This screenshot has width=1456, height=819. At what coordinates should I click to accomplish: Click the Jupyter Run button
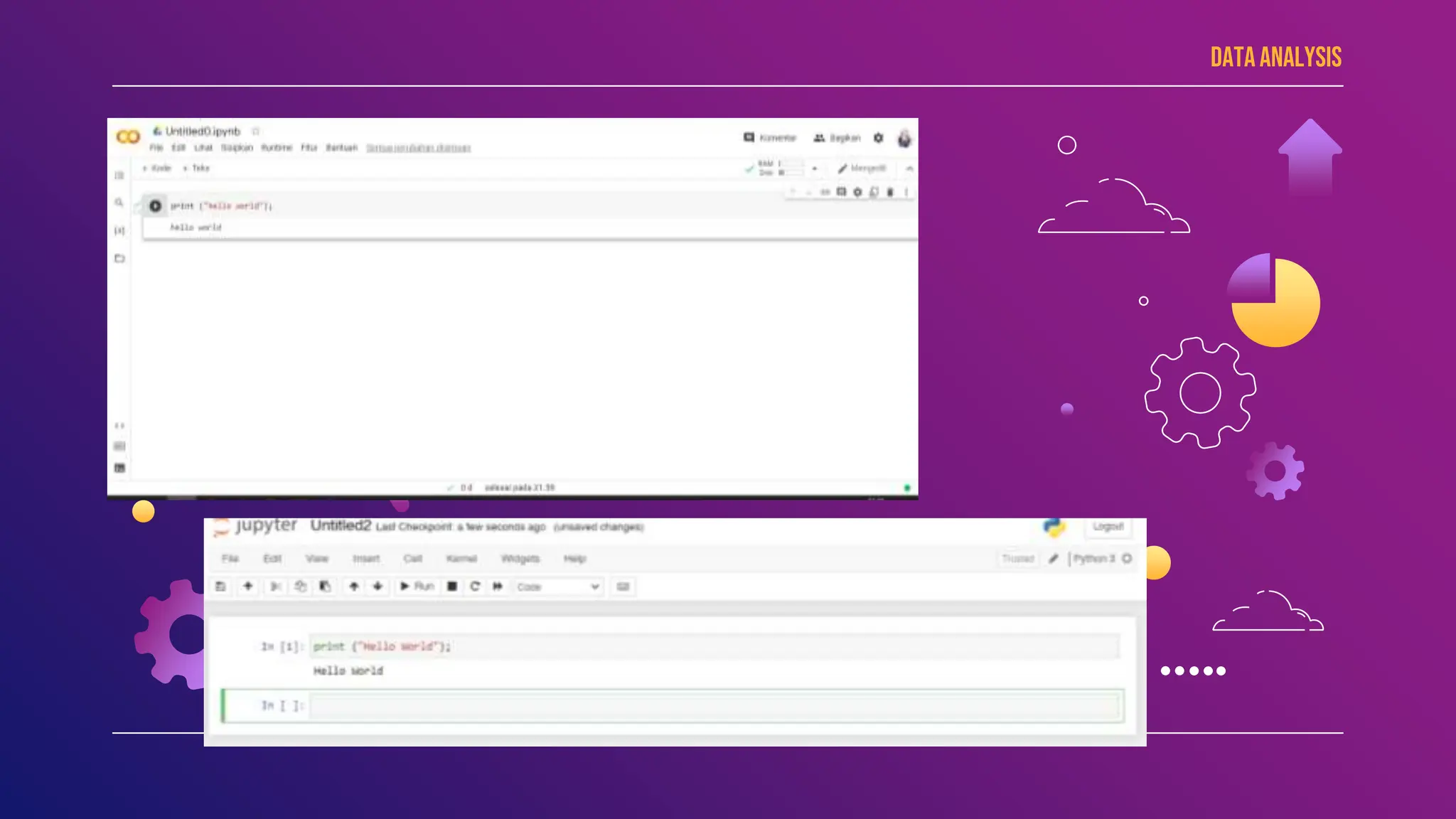(x=417, y=587)
